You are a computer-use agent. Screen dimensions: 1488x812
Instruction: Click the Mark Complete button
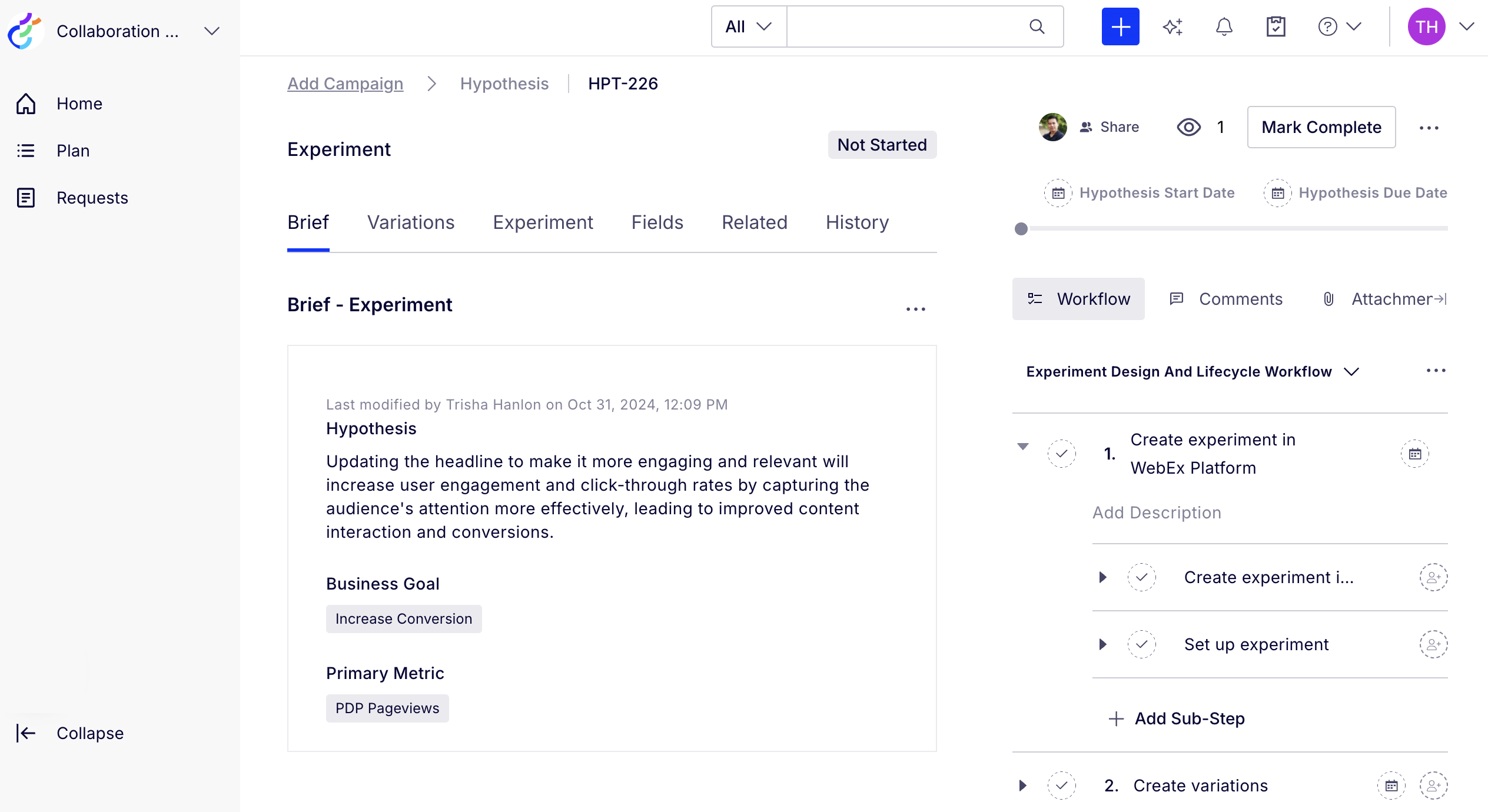point(1321,127)
